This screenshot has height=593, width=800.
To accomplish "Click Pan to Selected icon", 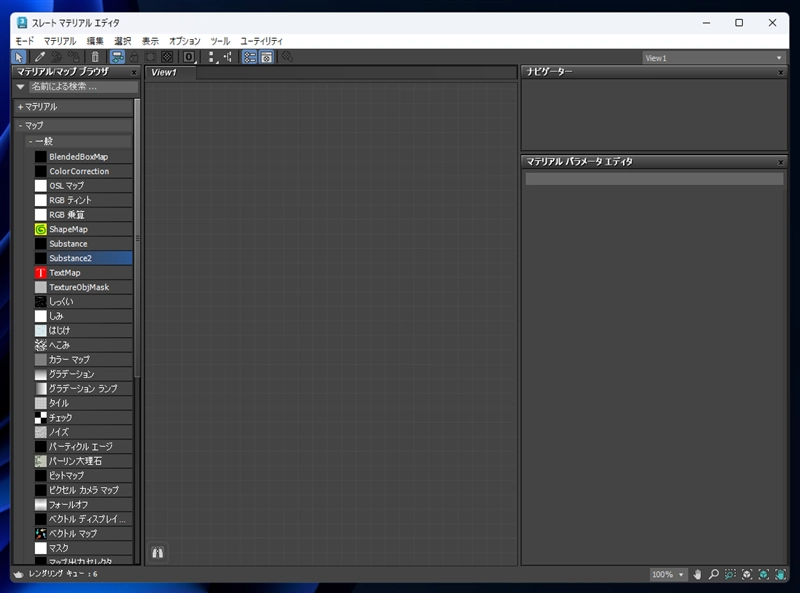I will click(781, 575).
